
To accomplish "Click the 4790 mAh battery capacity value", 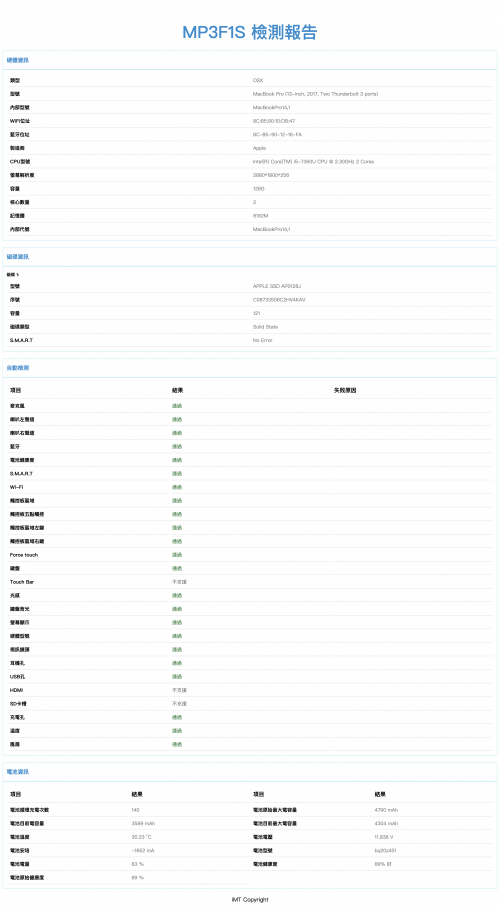I will click(386, 810).
